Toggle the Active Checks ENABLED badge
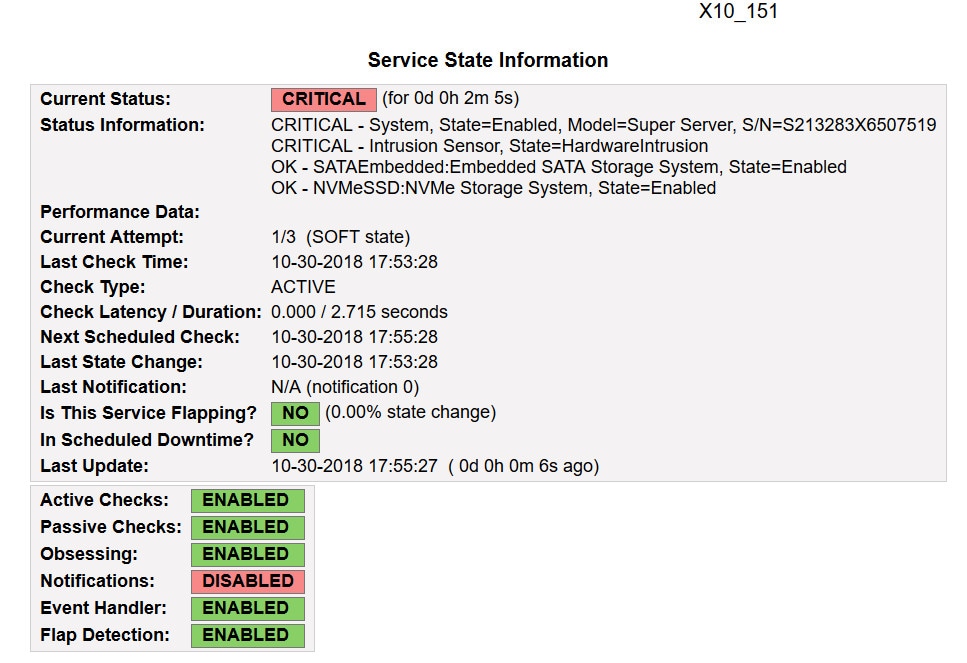Image resolution: width=967 pixels, height=663 pixels. [247, 500]
